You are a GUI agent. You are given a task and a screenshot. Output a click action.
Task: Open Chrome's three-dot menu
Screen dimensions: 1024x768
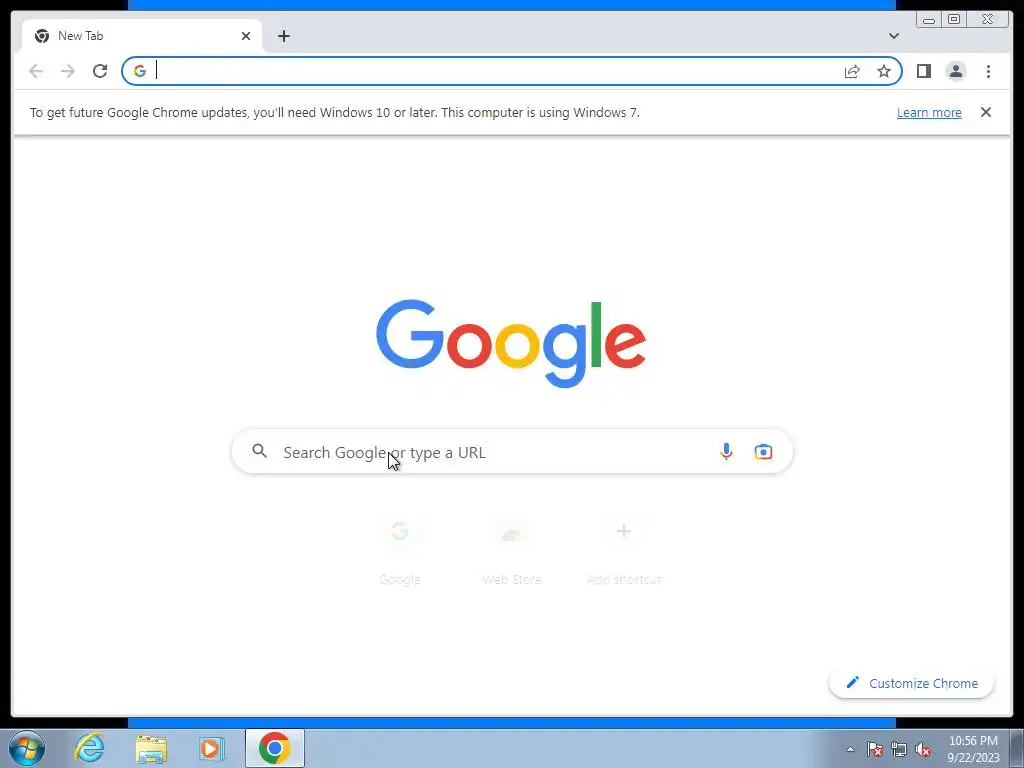[988, 71]
